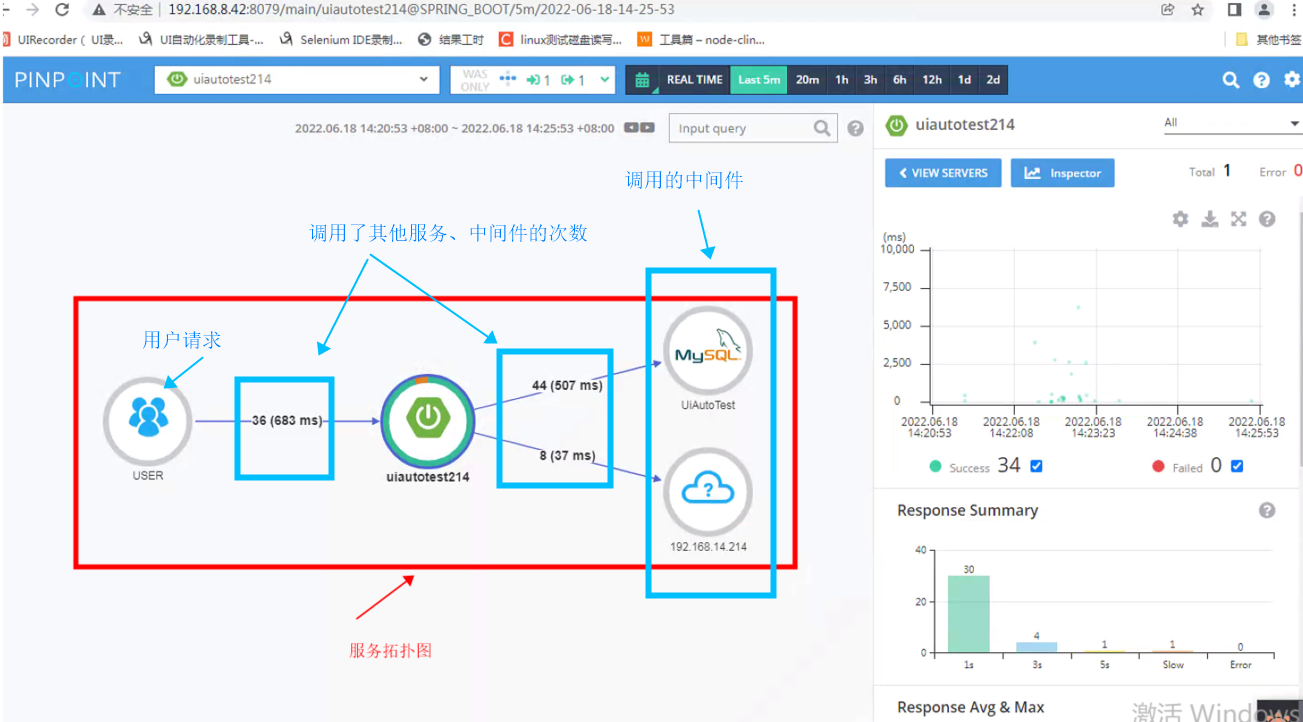Click the 1s bar in Response Summary
The height and width of the screenshot is (722, 1303).
pos(968,614)
